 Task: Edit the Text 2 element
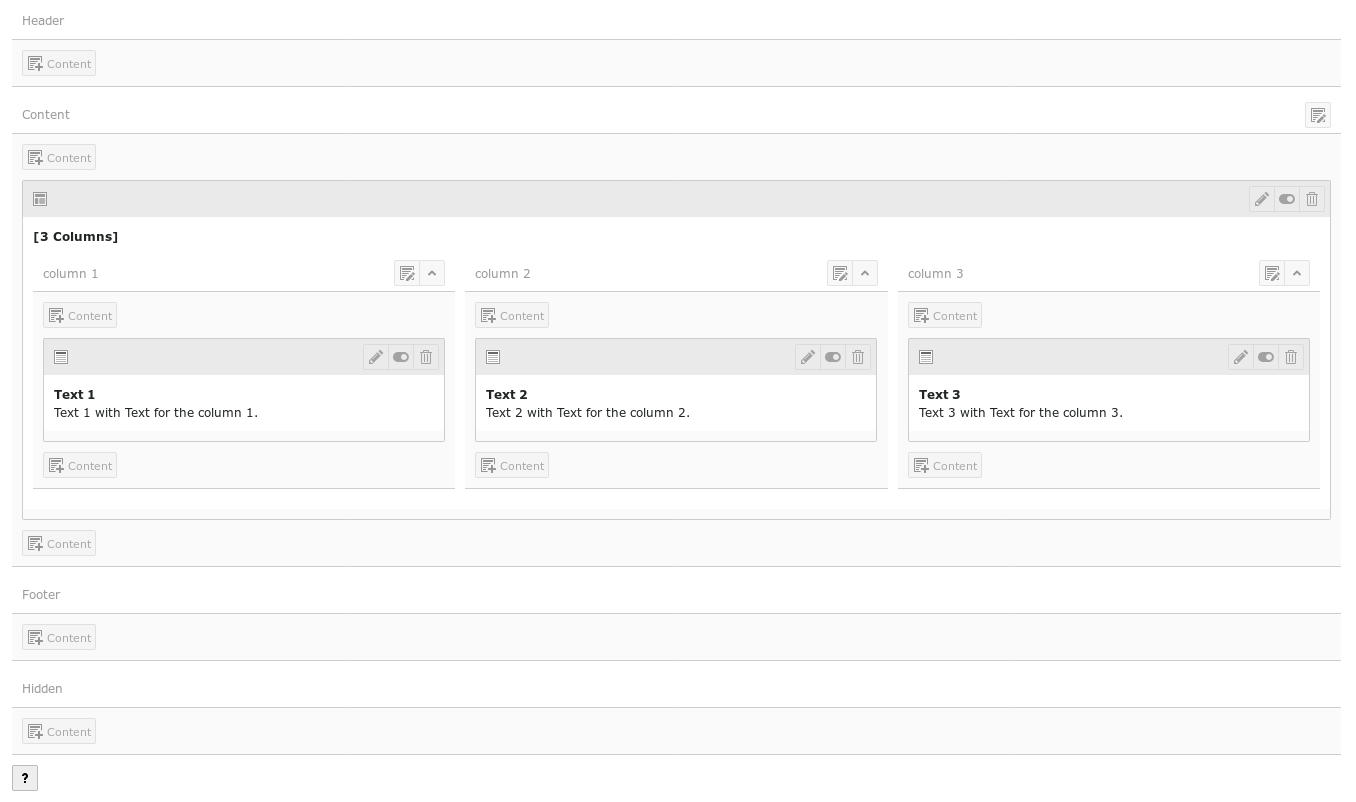(808, 357)
